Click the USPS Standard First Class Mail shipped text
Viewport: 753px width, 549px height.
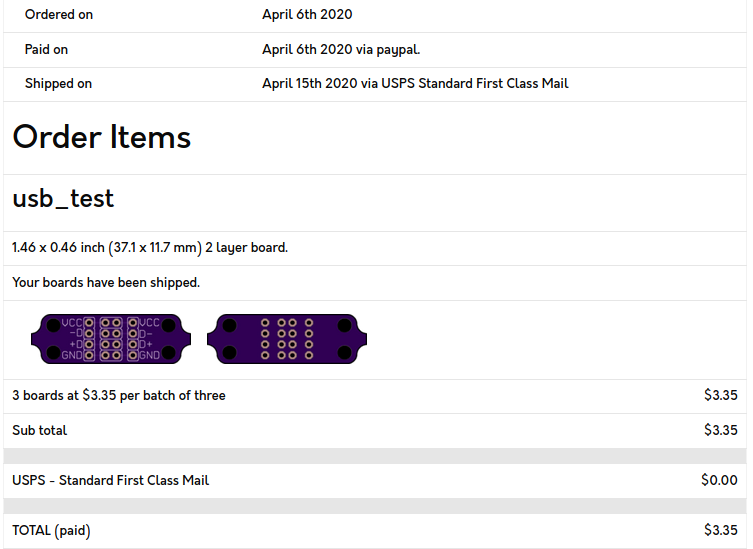click(415, 84)
